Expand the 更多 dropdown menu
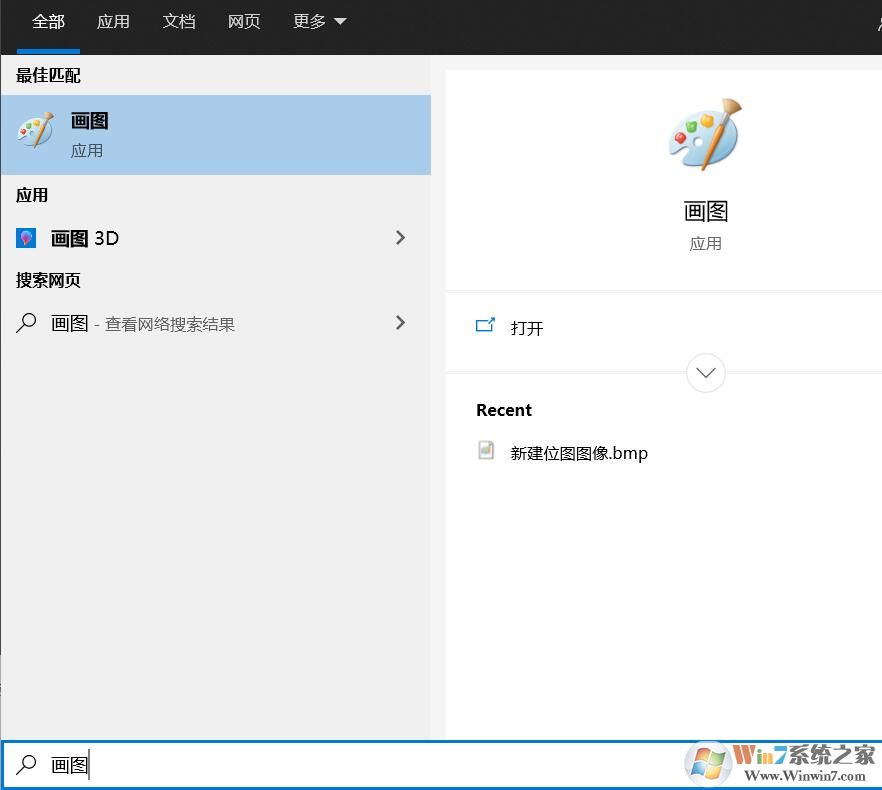882x790 pixels. coord(318,20)
